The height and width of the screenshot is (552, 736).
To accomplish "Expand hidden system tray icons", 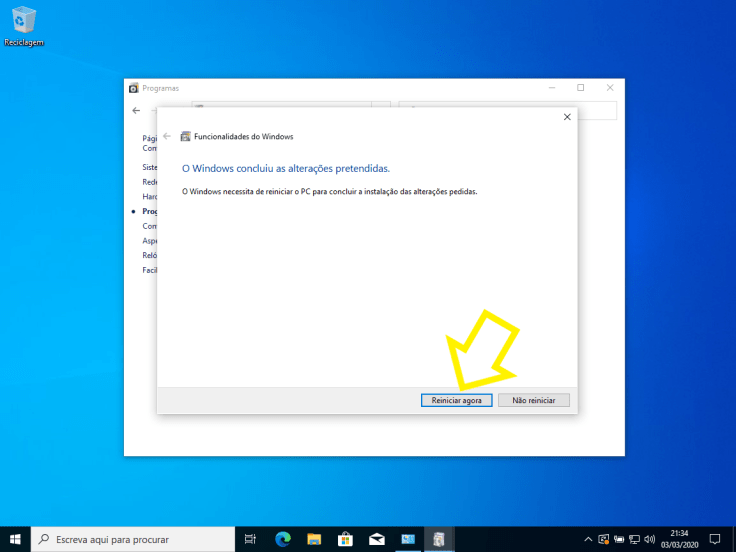I will click(588, 539).
